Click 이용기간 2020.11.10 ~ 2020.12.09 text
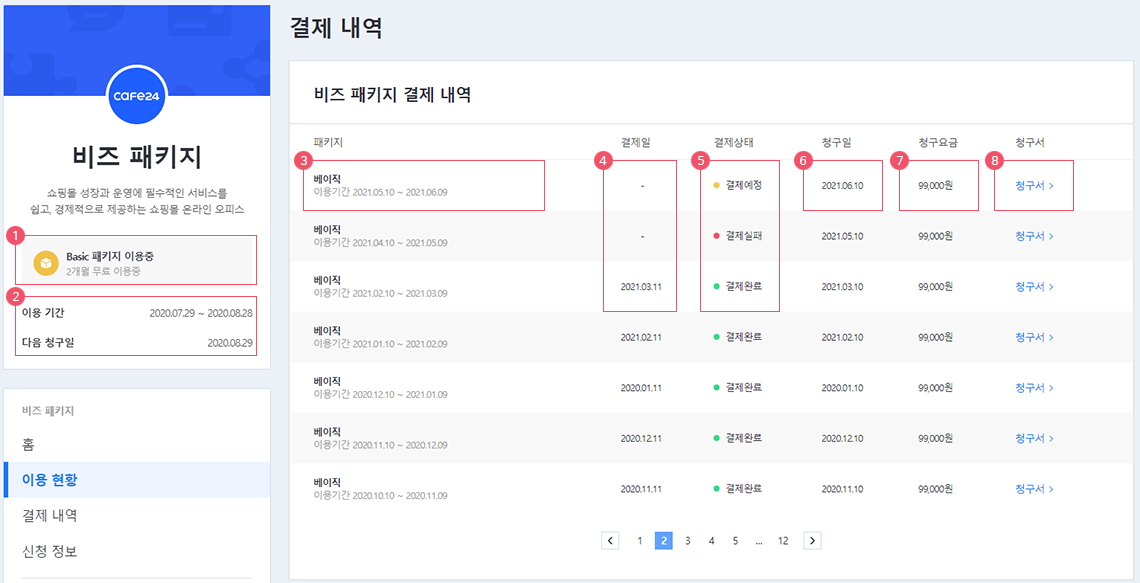Screen dimensions: 1140x583 click(x=380, y=445)
